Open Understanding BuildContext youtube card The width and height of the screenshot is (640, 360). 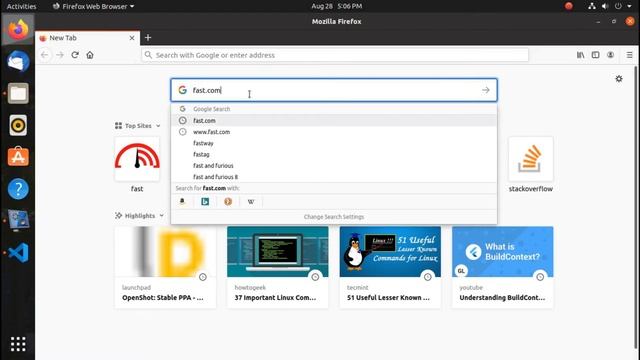tap(503, 267)
